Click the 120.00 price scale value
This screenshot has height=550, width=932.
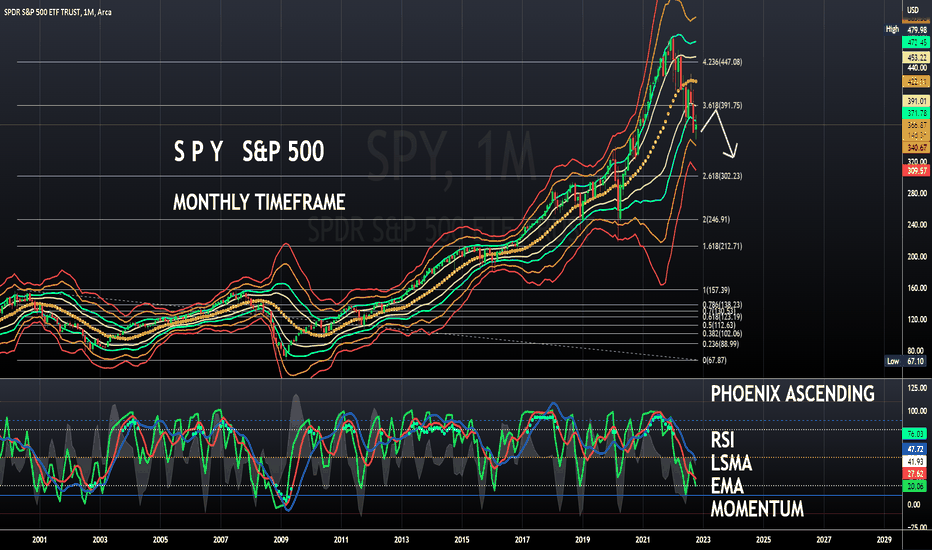[x=917, y=319]
